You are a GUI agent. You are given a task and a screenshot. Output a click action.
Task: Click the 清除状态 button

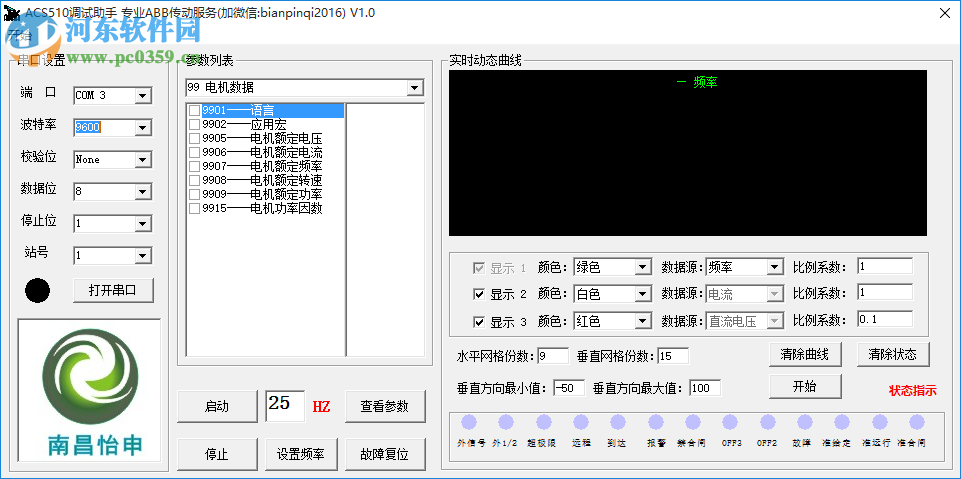tap(893, 354)
